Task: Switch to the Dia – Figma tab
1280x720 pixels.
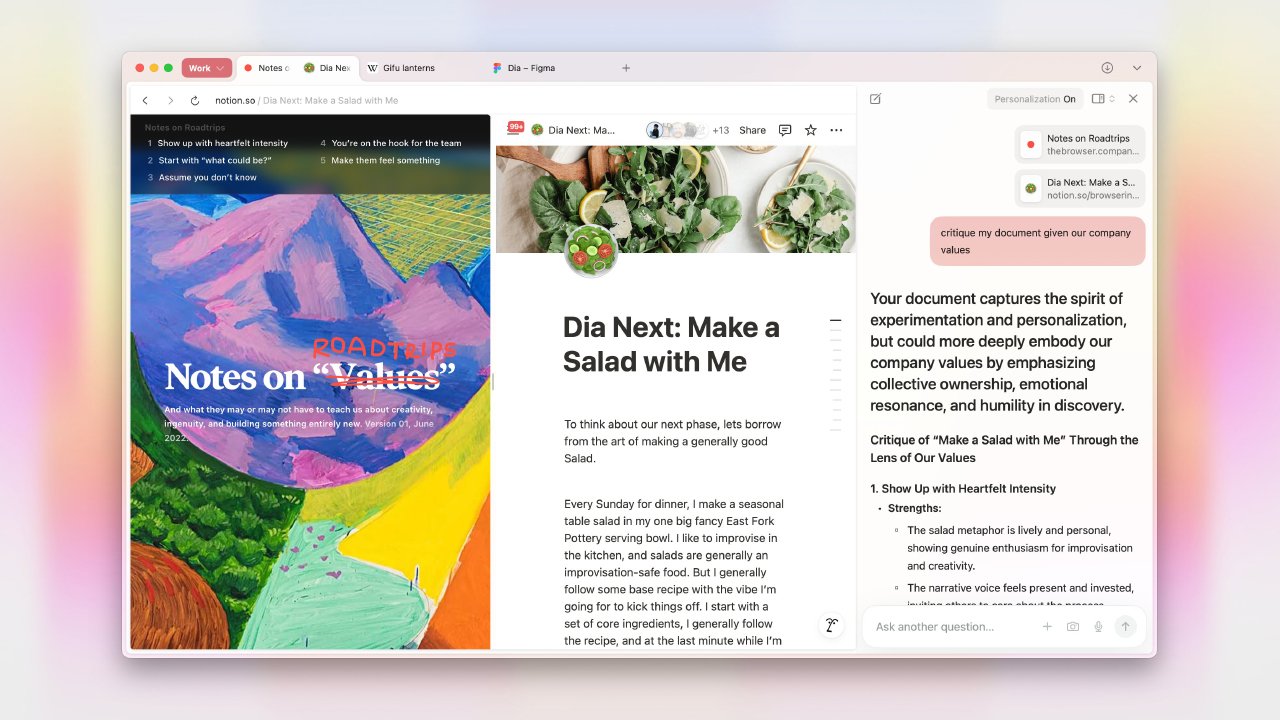Action: pos(530,68)
